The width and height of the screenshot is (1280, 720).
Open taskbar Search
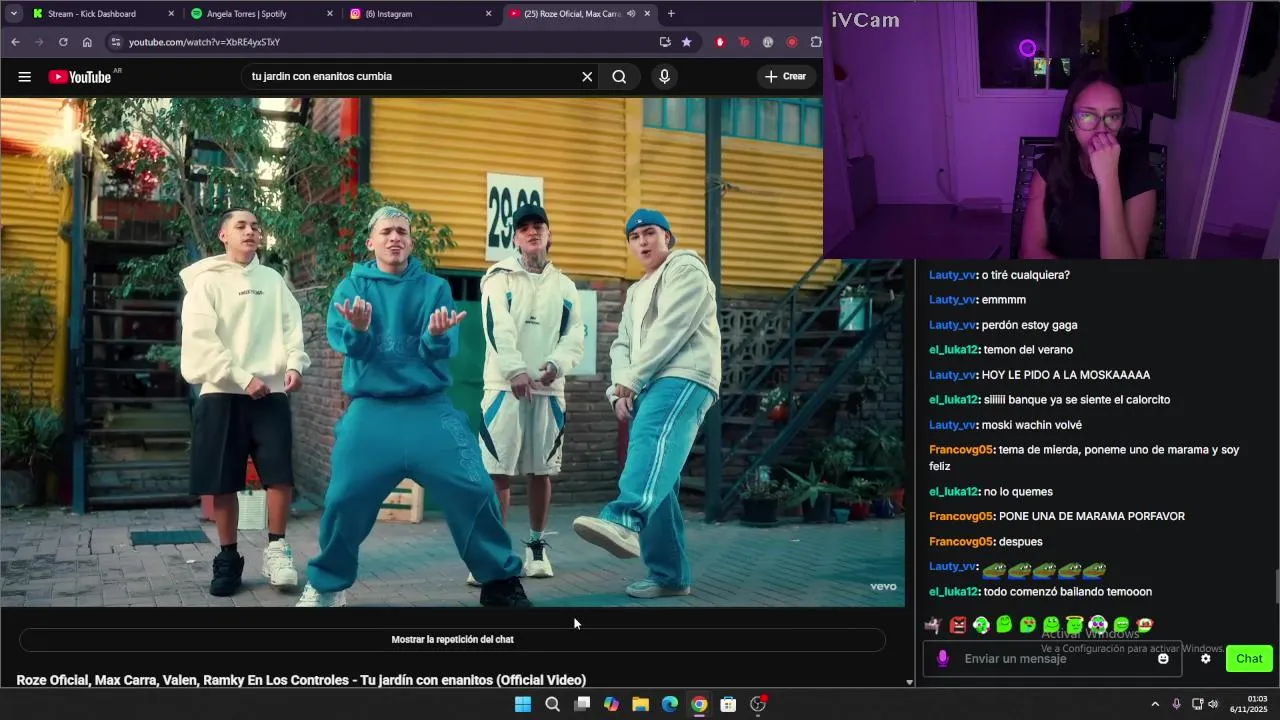(x=552, y=704)
